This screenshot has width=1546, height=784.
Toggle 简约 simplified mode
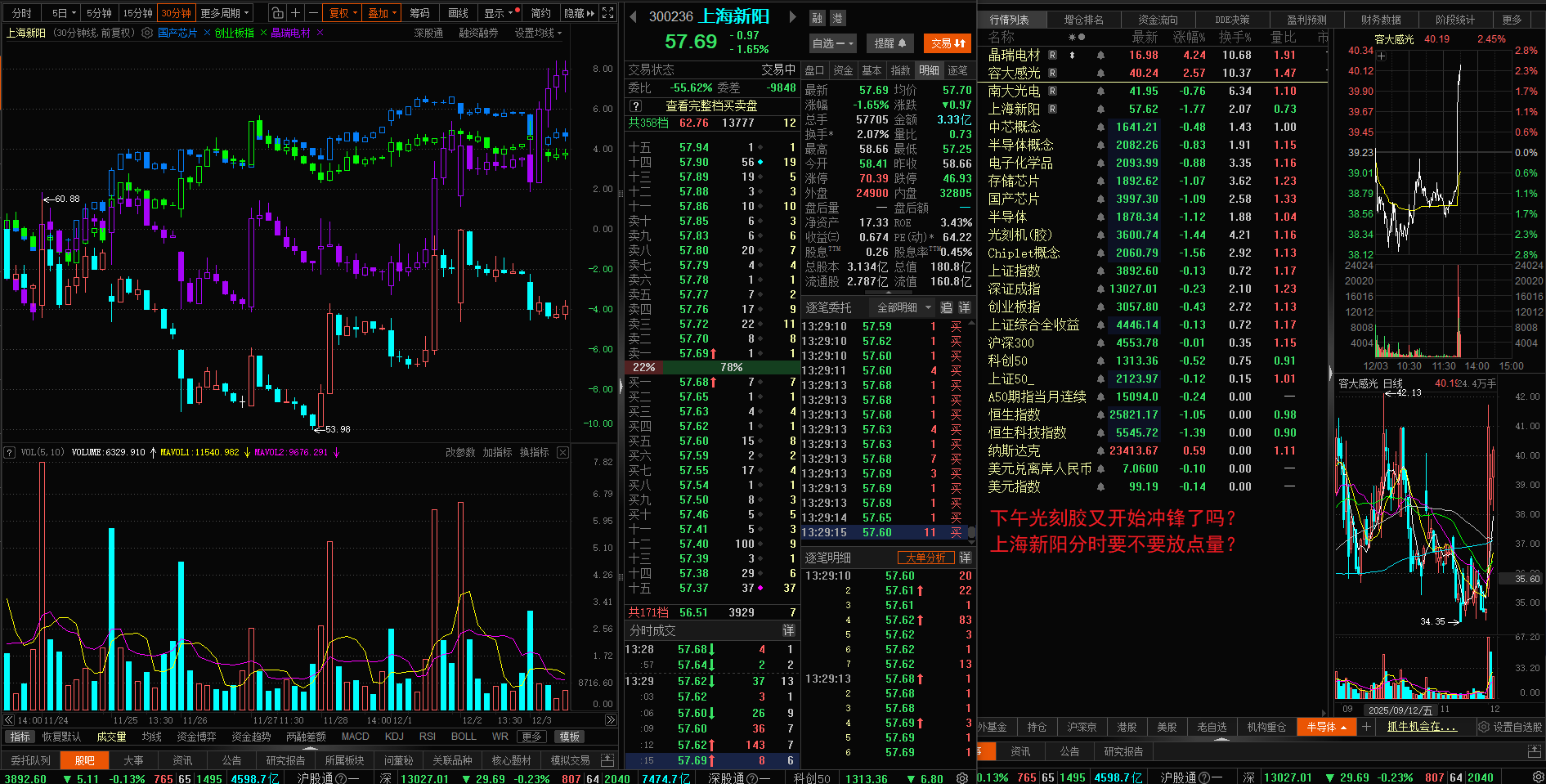point(540,13)
